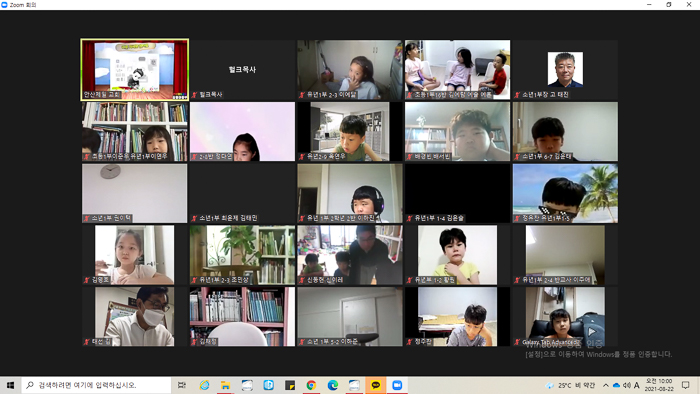
Task: Open the clock showing 2021-08-22
Action: pos(659,385)
